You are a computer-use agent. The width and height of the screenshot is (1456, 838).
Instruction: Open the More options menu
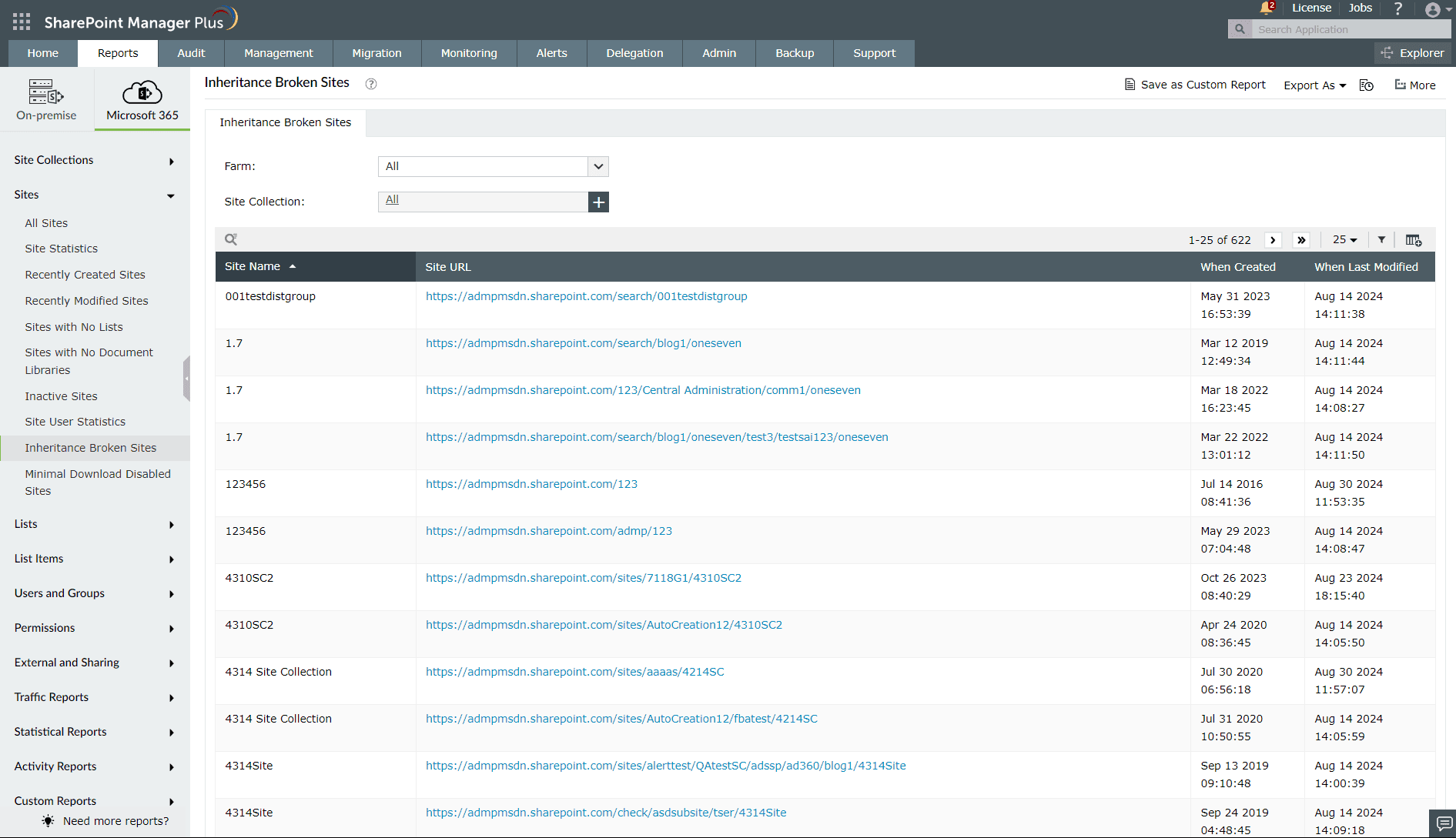1415,85
